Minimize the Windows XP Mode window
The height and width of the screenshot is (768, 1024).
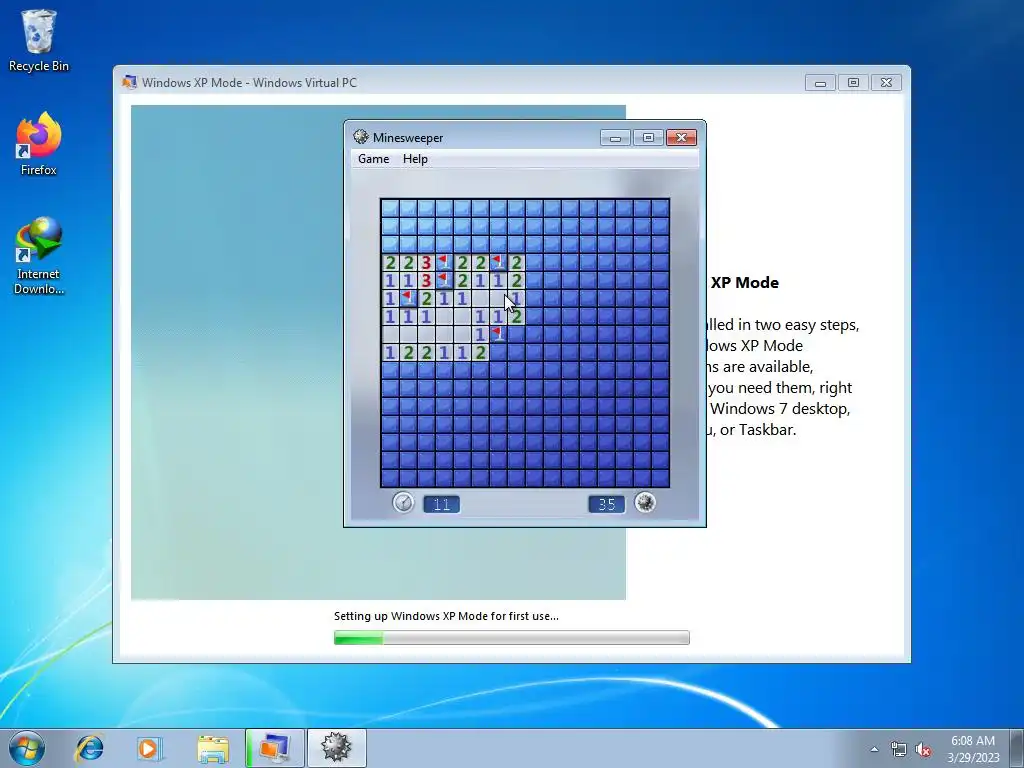[820, 83]
